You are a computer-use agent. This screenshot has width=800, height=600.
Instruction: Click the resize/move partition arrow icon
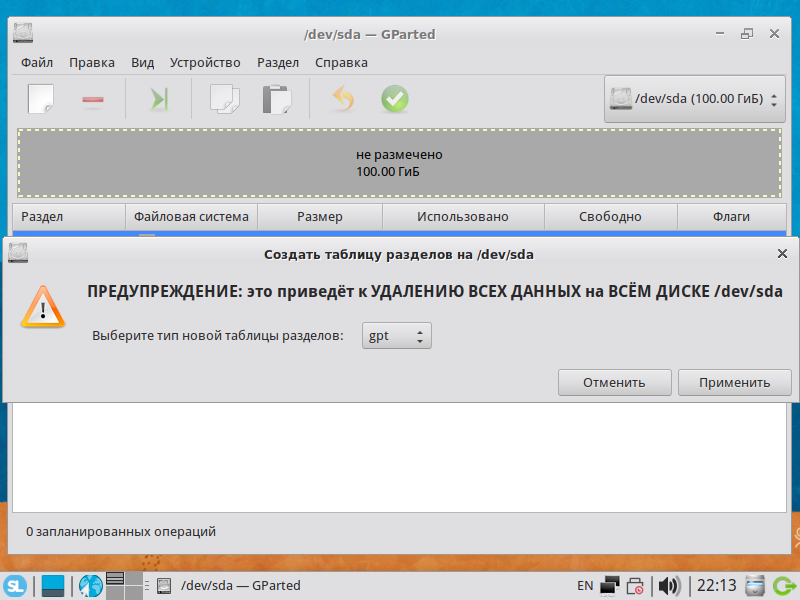click(159, 99)
